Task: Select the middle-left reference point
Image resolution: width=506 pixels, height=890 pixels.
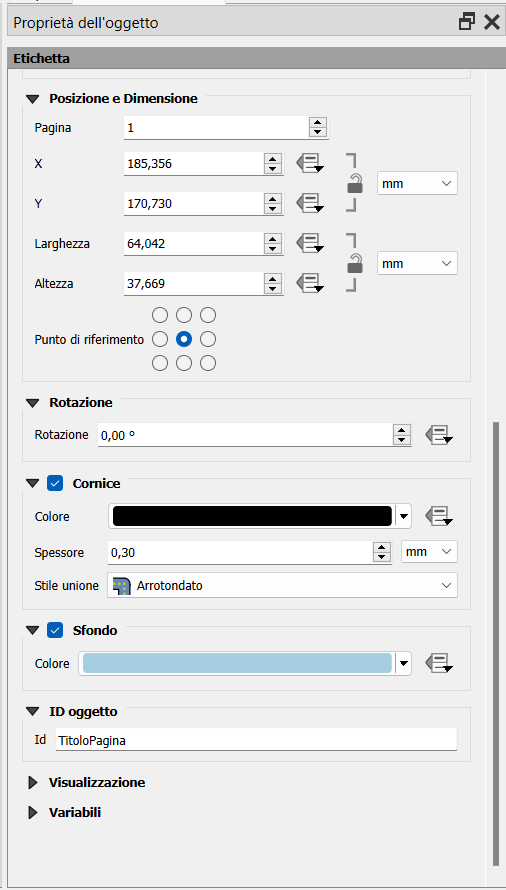Action: point(160,339)
